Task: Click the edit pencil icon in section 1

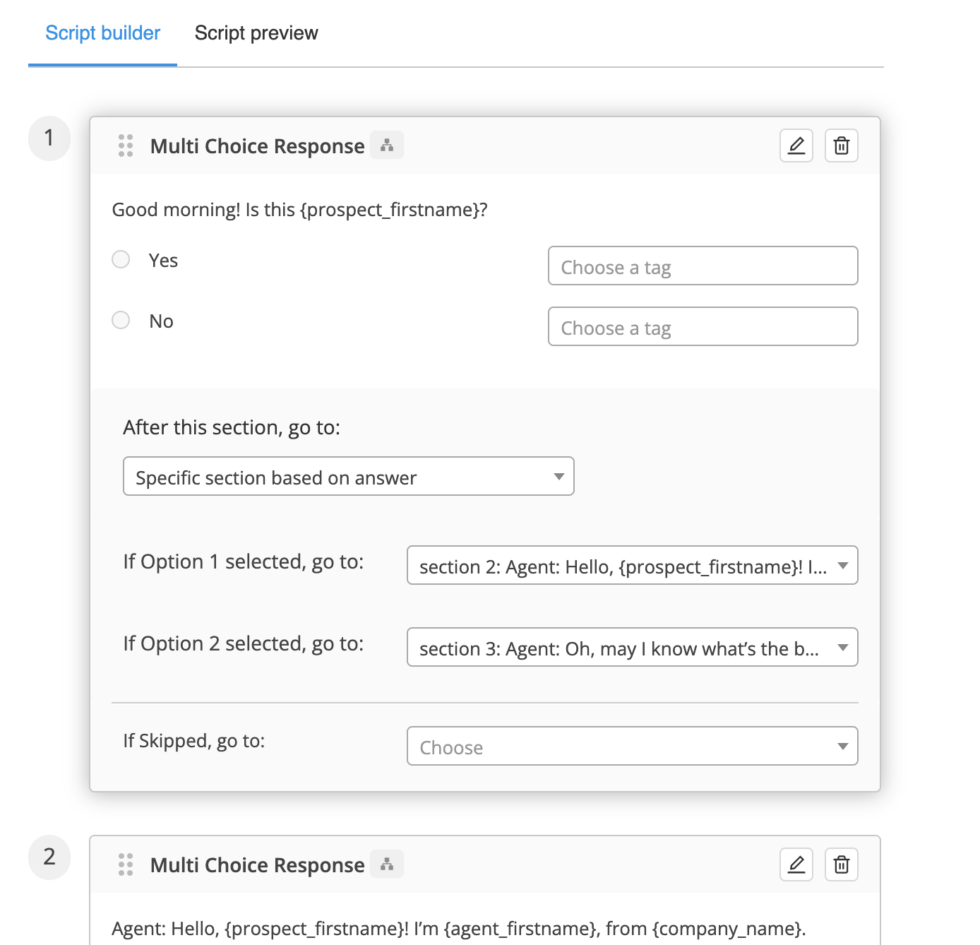Action: click(x=796, y=146)
